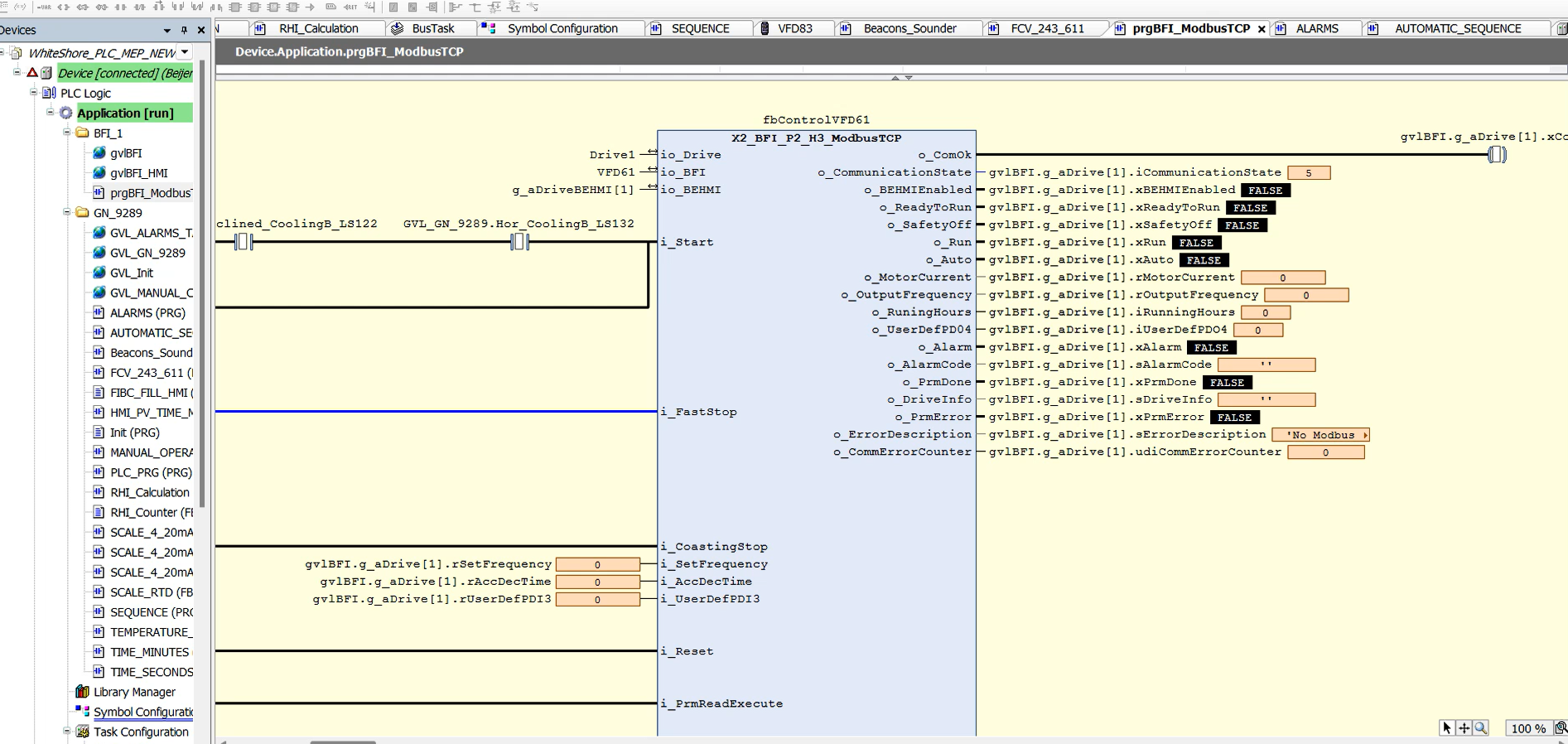
Task: Toggle the xComOk output coil
Action: (1496, 154)
